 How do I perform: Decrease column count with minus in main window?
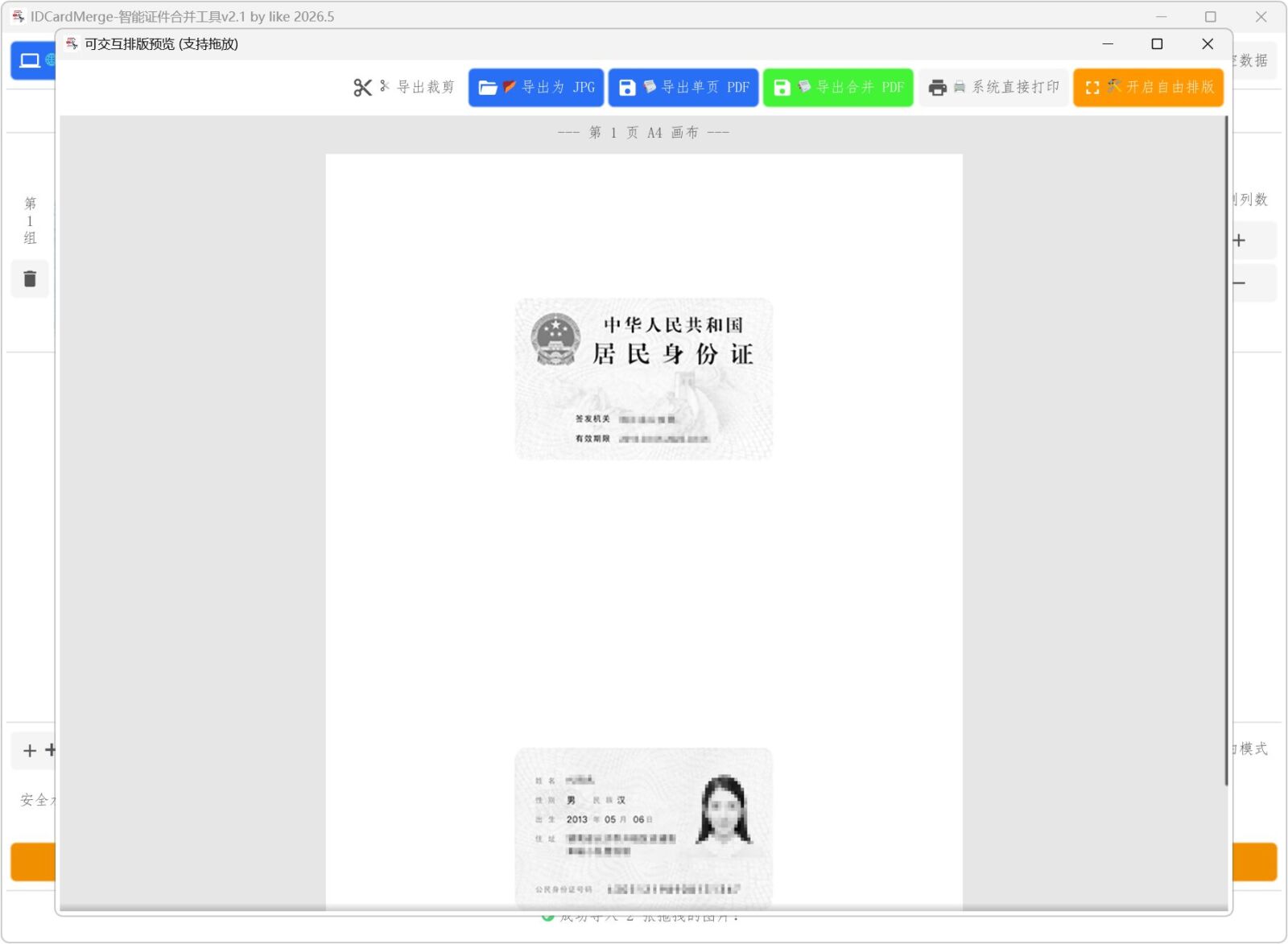tap(1240, 283)
